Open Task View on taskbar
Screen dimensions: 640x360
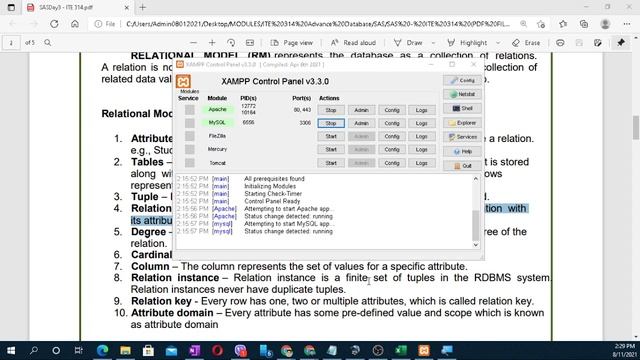click(79, 351)
